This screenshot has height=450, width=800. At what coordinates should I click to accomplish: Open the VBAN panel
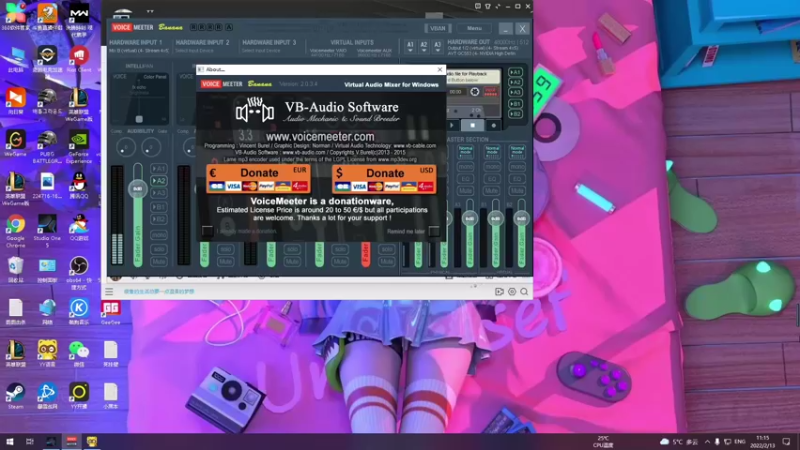tap(438, 29)
